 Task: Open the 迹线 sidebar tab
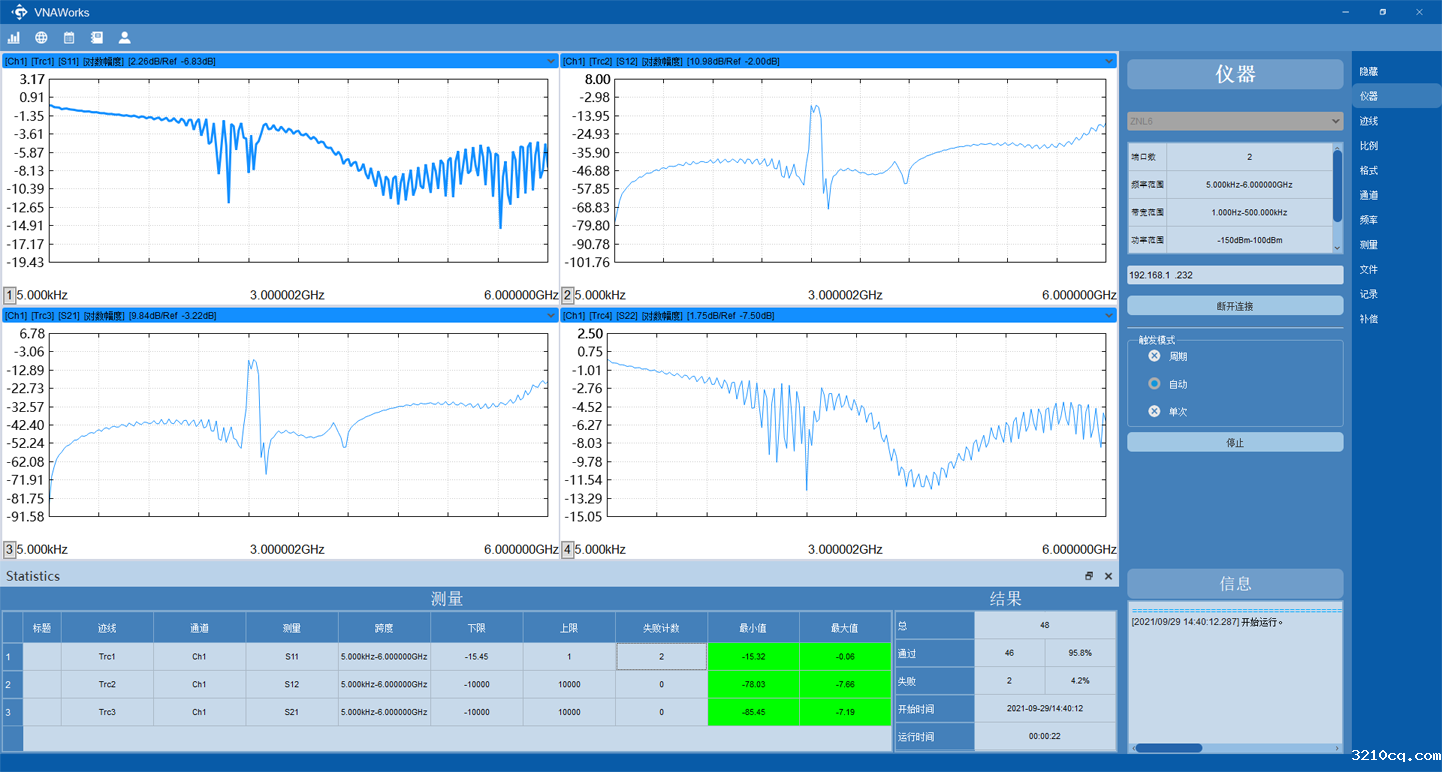click(1369, 121)
